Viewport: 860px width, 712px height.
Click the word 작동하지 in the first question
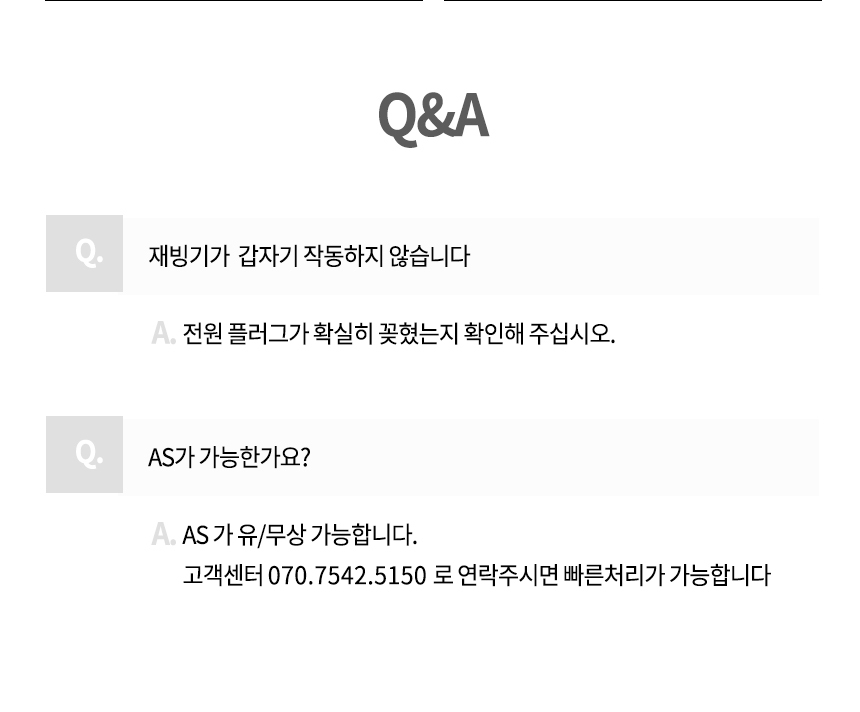coord(343,256)
